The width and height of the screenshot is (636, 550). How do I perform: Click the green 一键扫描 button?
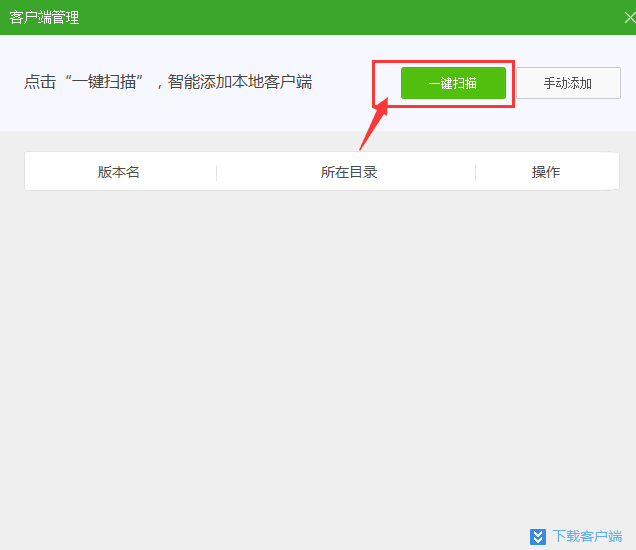click(453, 83)
